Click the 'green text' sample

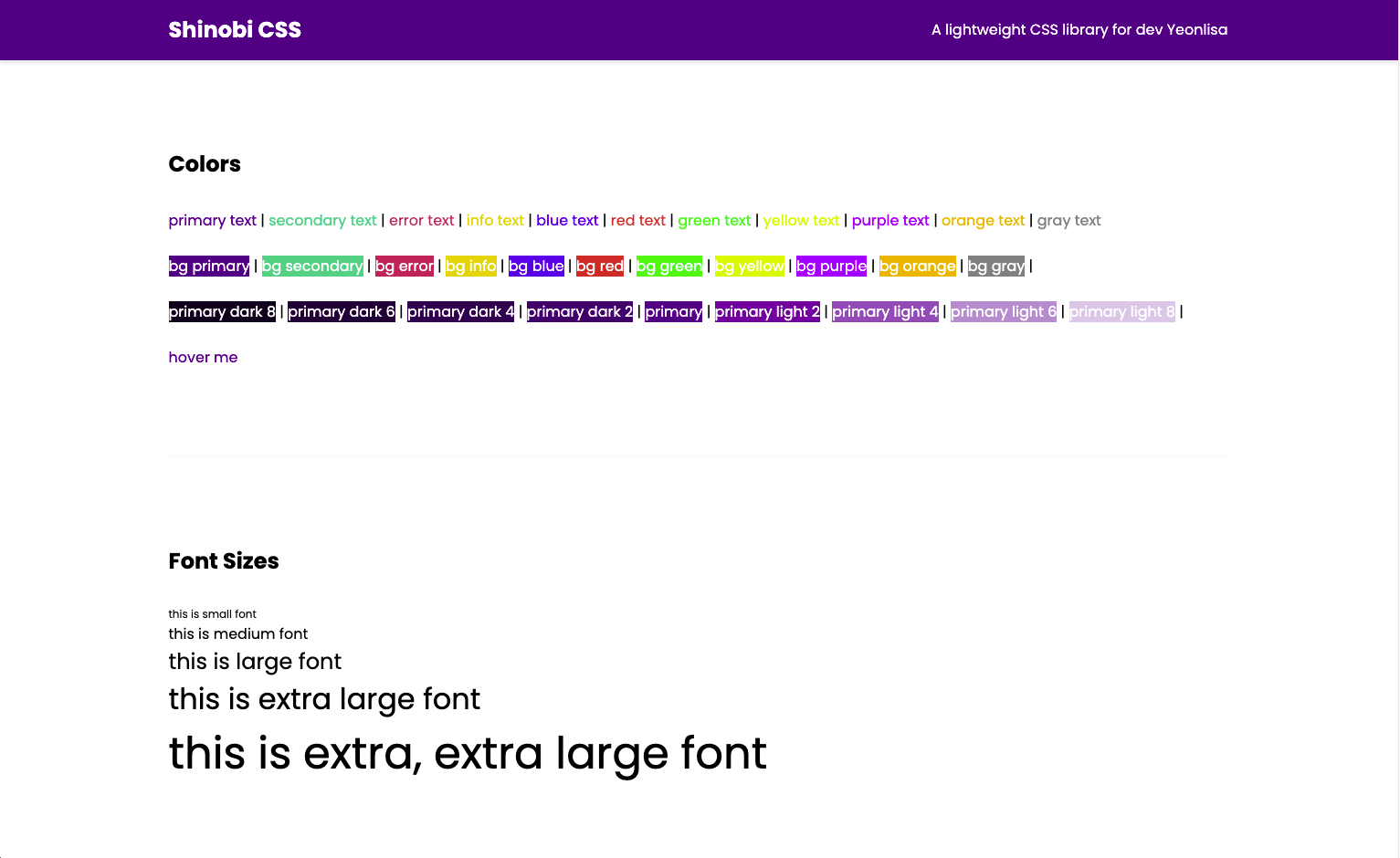(714, 220)
